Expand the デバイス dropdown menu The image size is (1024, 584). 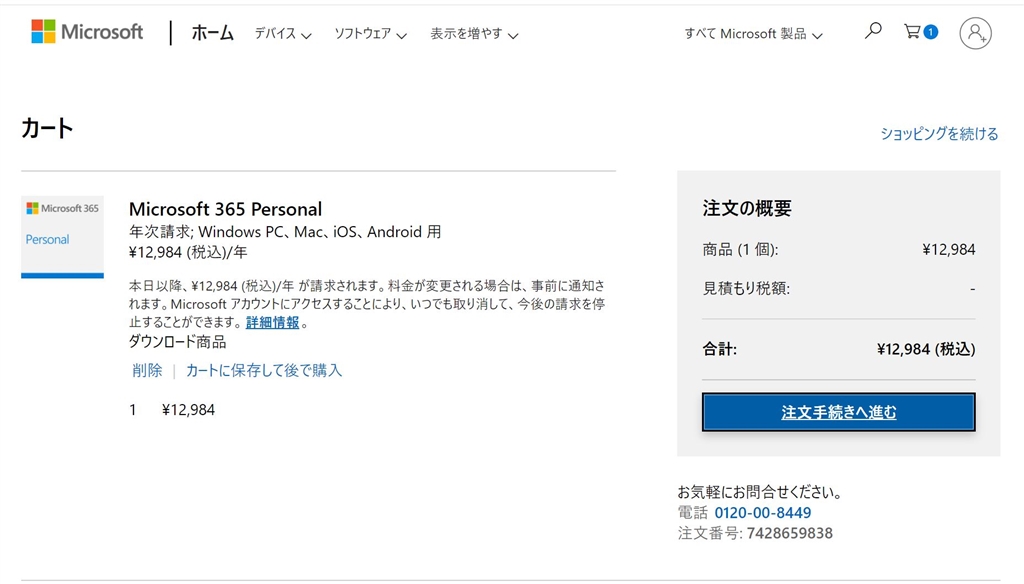(283, 34)
